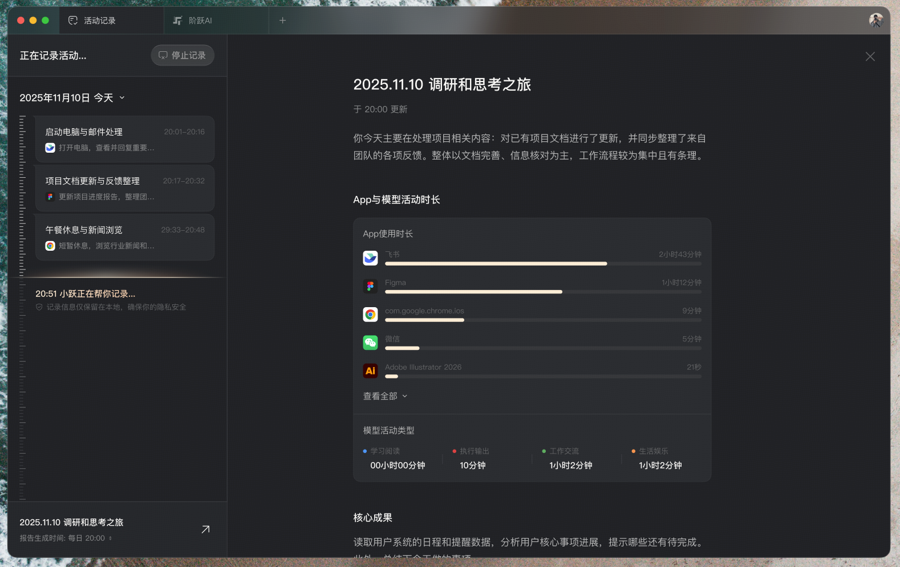Click the Figma icon in App使用时长
Screen dimensions: 900x567
(370, 286)
